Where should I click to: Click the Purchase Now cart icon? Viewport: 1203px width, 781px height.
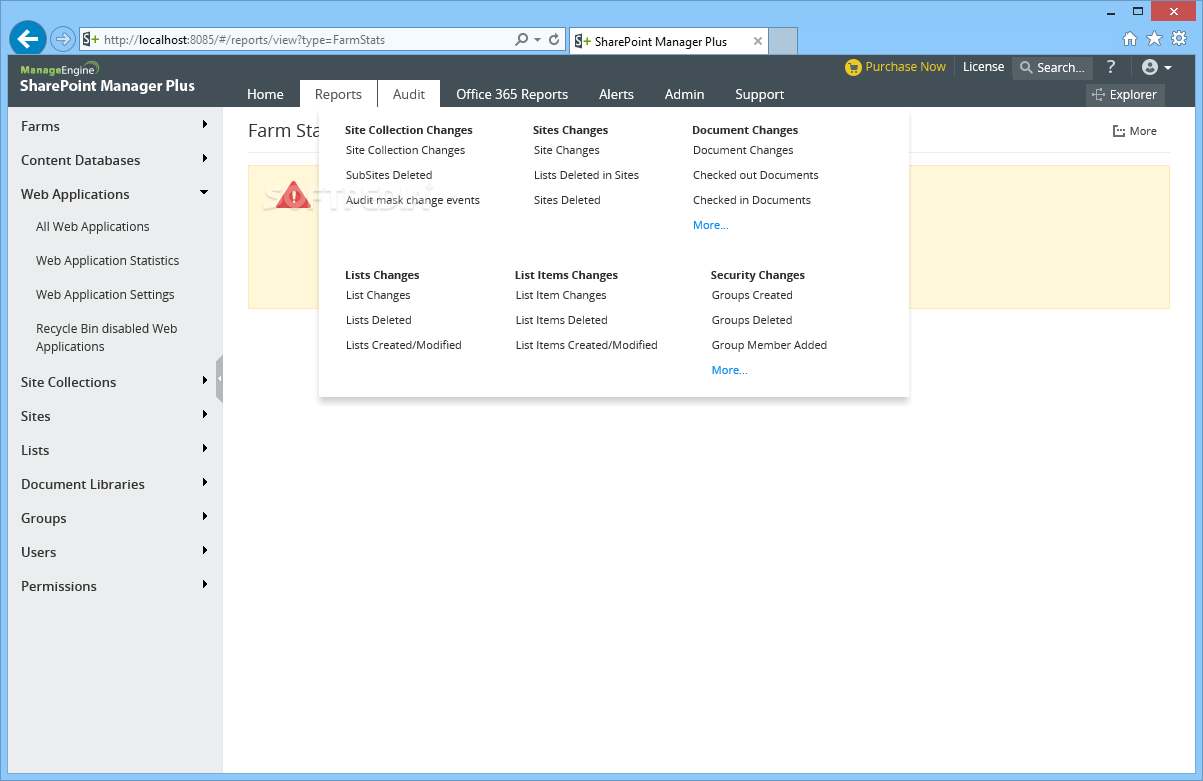852,67
